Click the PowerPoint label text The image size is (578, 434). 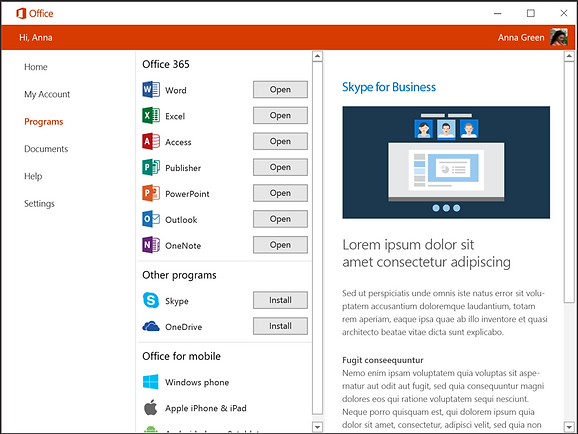pyautogui.click(x=187, y=194)
